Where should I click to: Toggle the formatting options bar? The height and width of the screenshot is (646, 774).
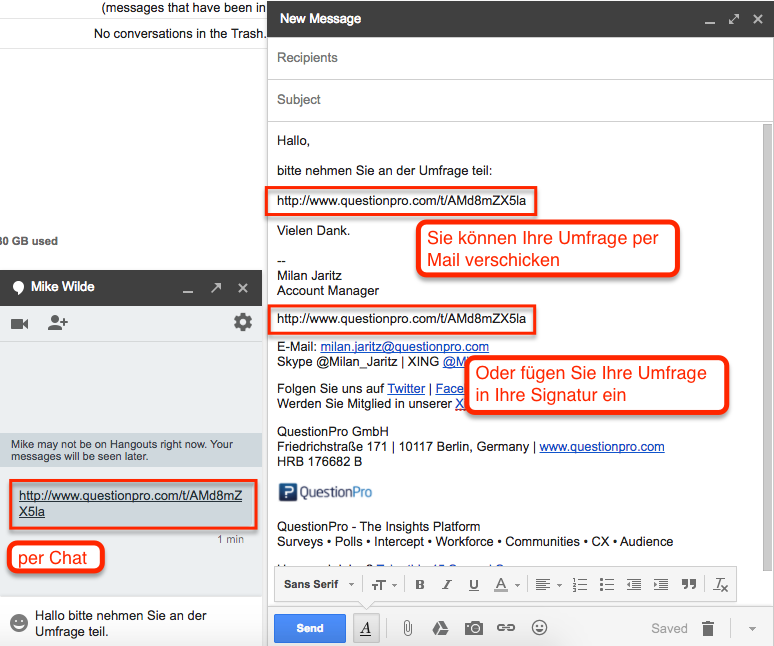(x=366, y=628)
